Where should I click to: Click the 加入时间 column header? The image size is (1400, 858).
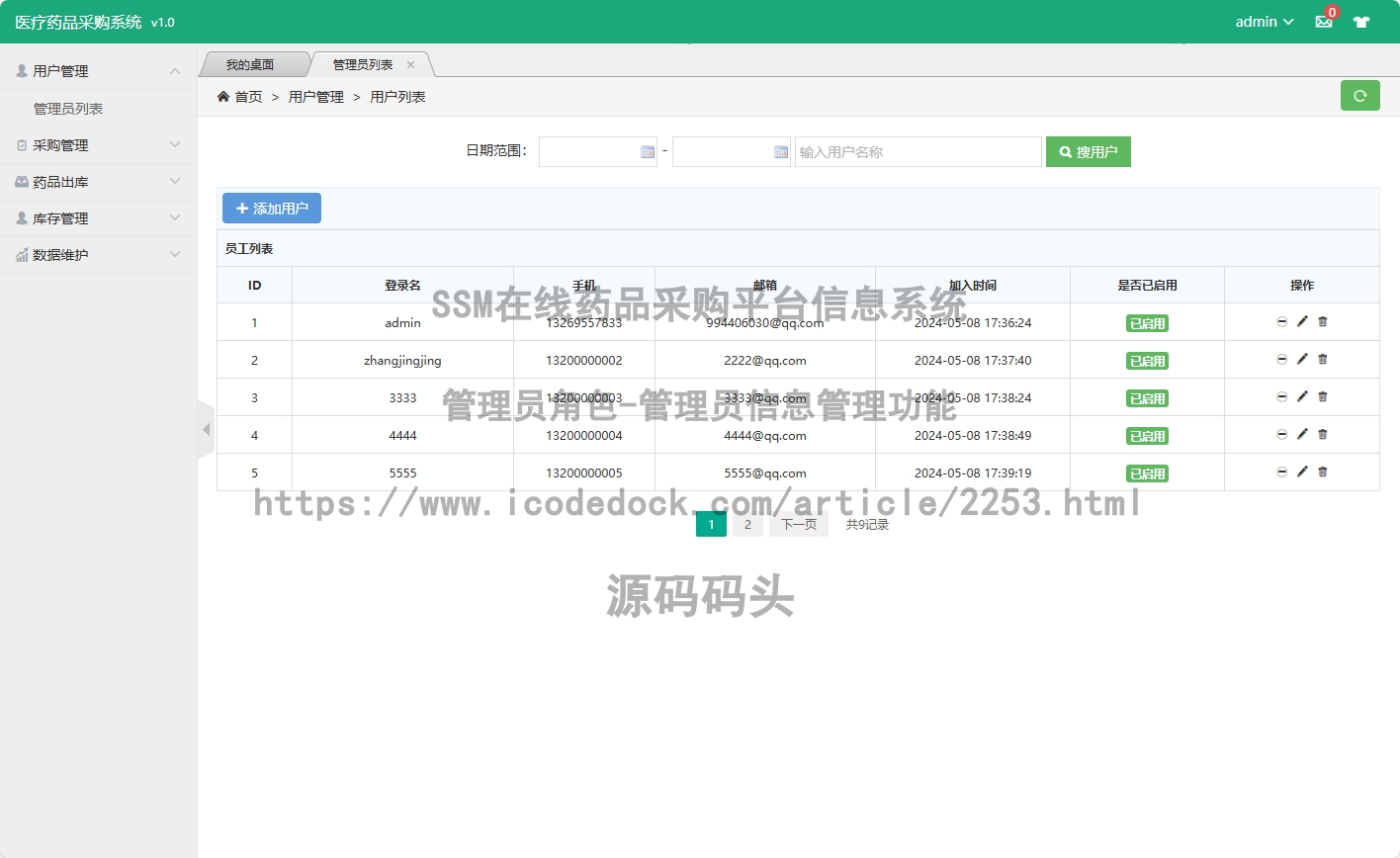point(973,286)
